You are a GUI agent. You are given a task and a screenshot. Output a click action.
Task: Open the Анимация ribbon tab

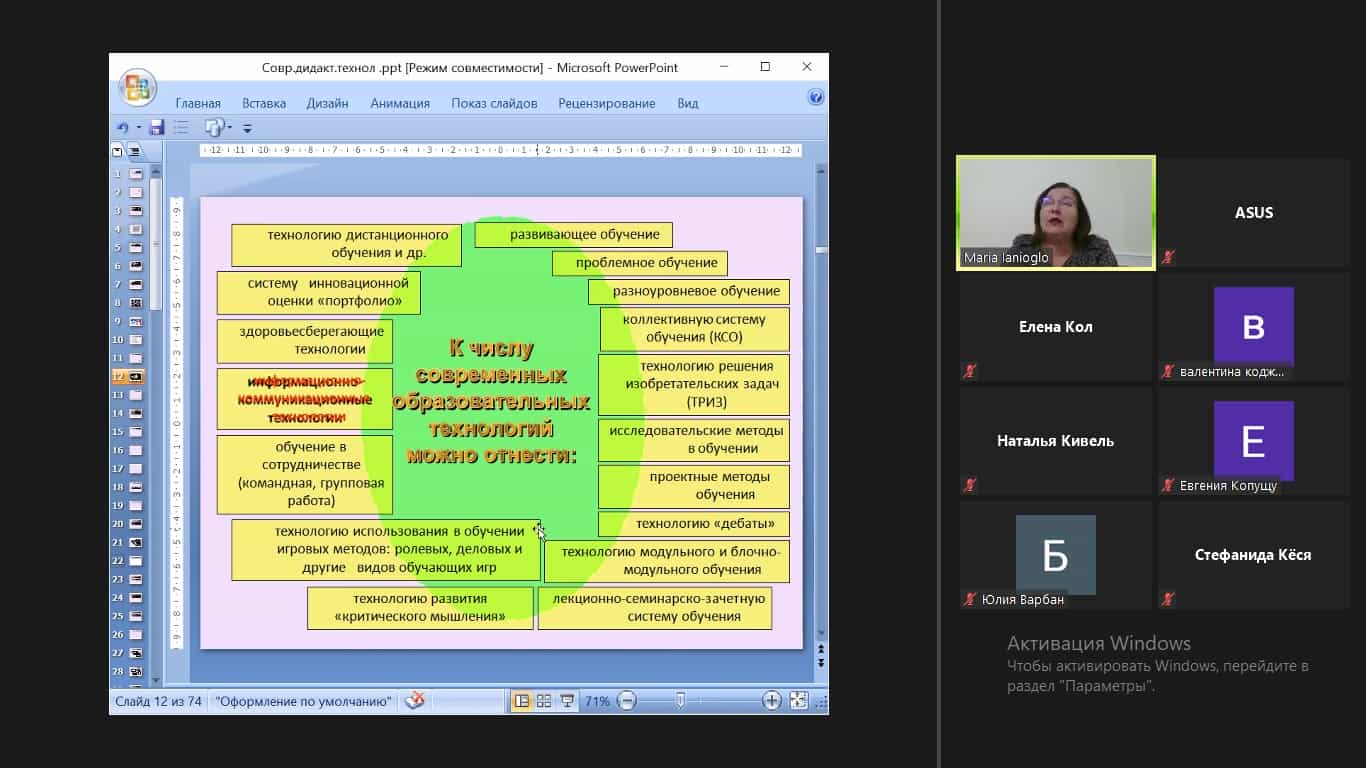click(x=399, y=103)
